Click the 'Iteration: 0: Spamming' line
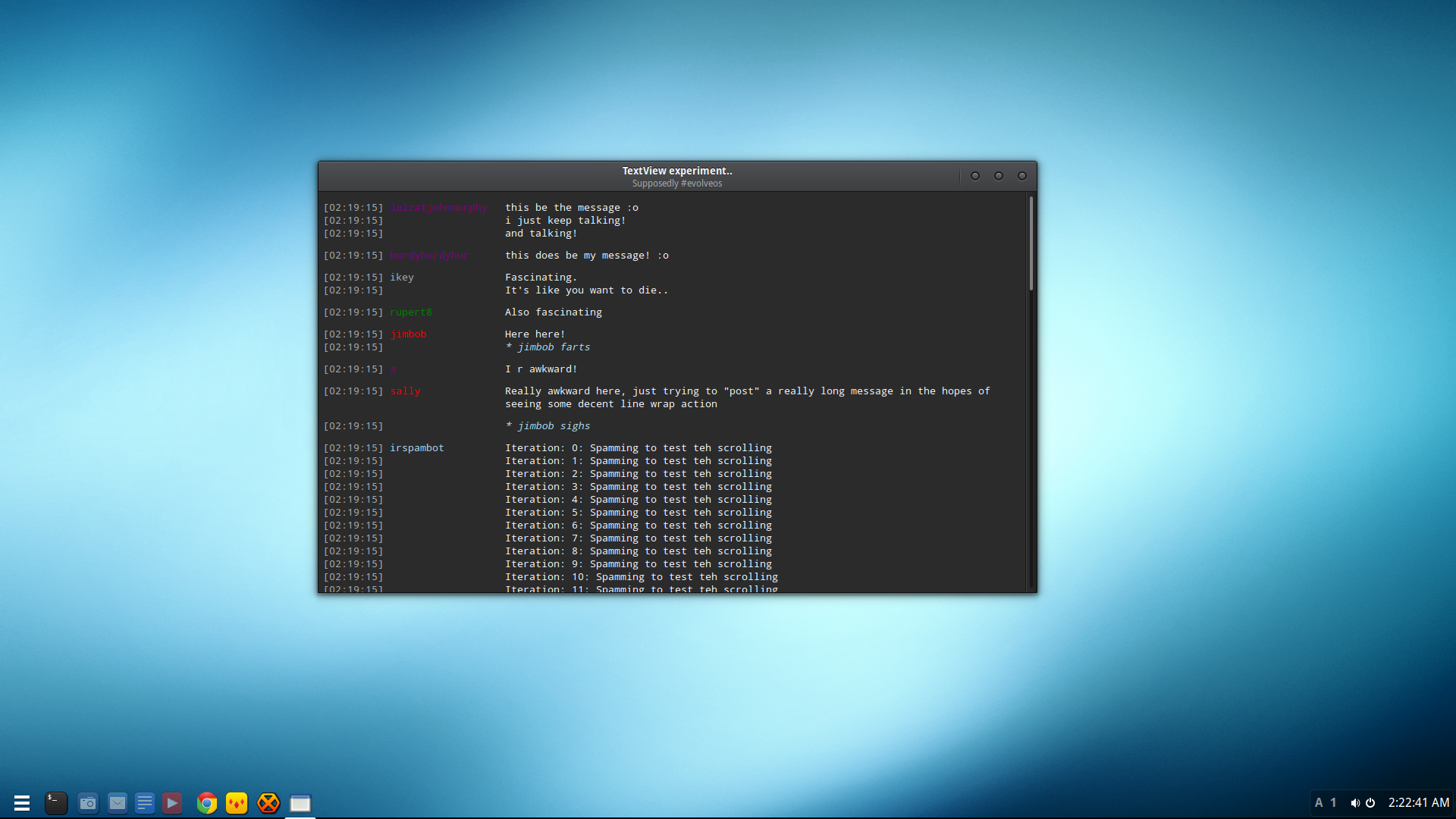1456x819 pixels. coord(639,448)
